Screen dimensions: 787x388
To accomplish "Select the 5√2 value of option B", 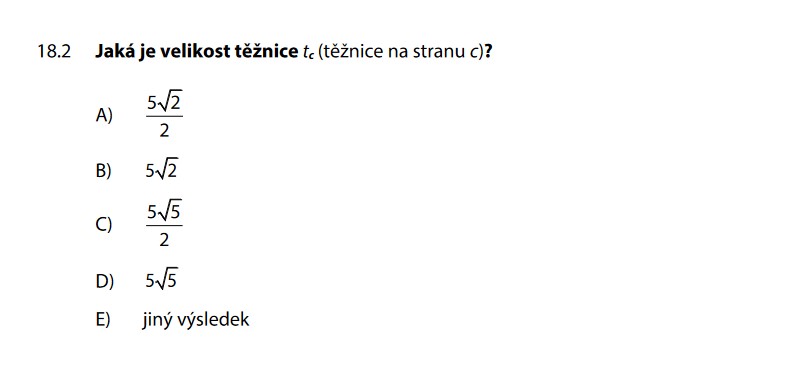I will [162, 171].
